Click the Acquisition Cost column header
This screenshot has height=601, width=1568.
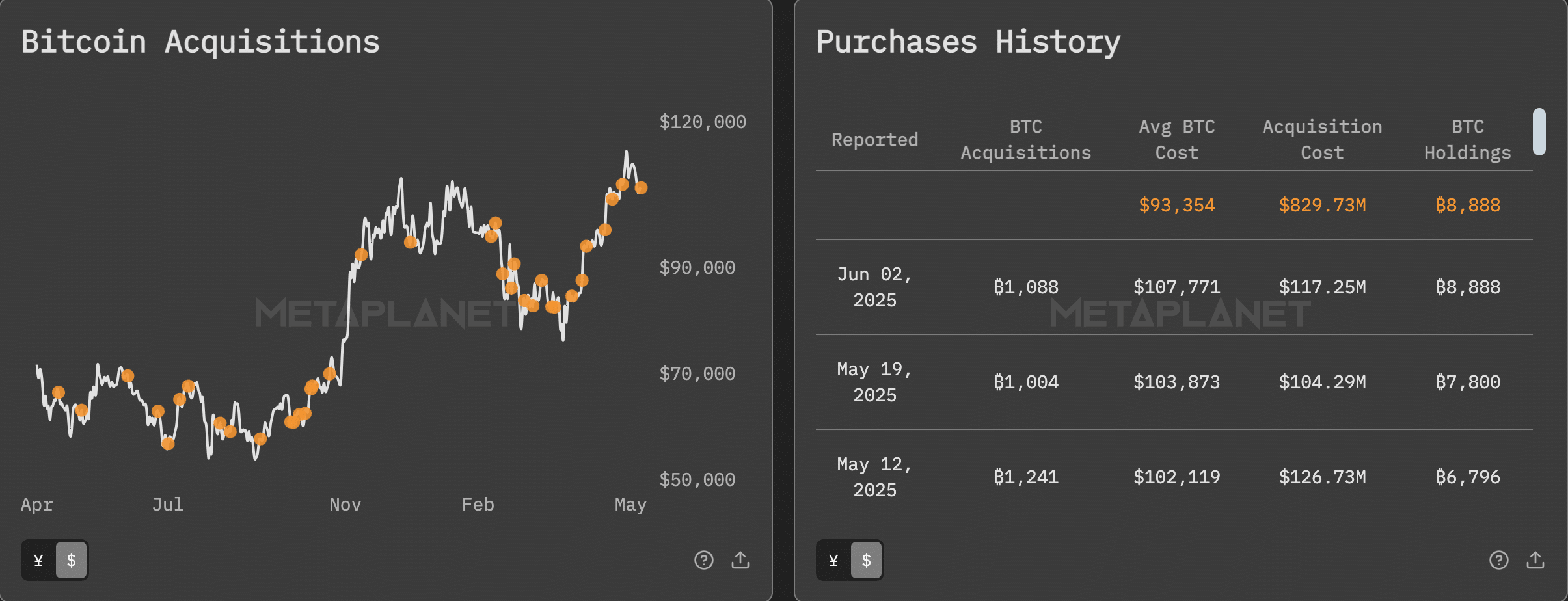(1322, 140)
